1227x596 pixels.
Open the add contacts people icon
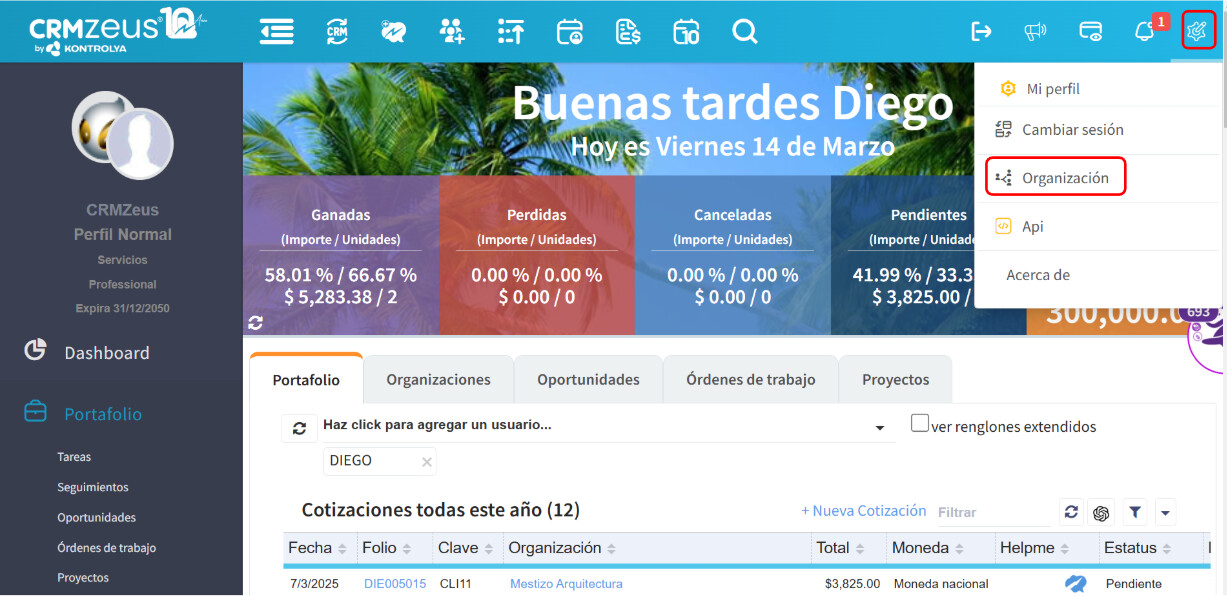point(452,32)
